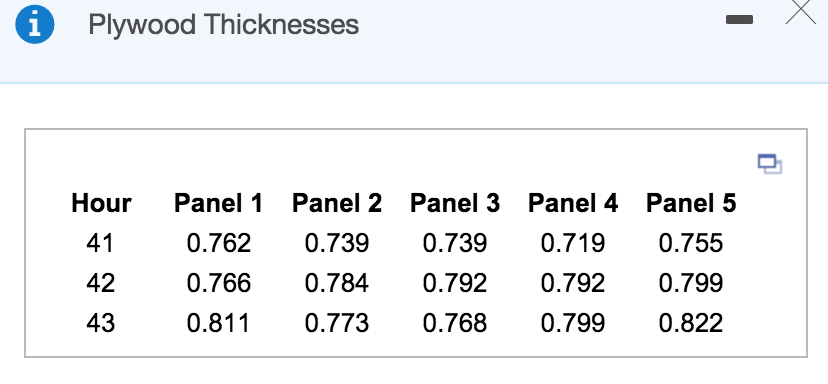Select the Panel 3 column header
828x384 pixels.
tap(455, 203)
